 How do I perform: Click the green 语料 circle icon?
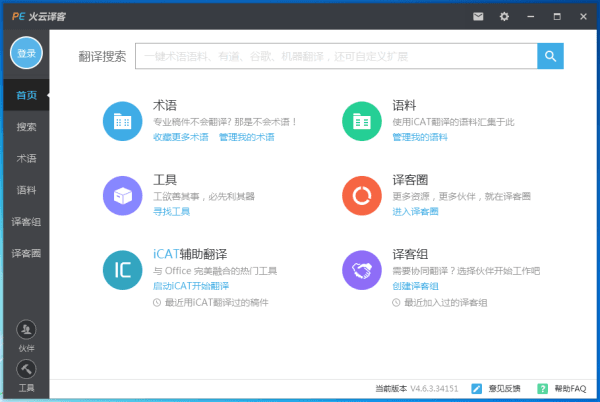coord(362,121)
